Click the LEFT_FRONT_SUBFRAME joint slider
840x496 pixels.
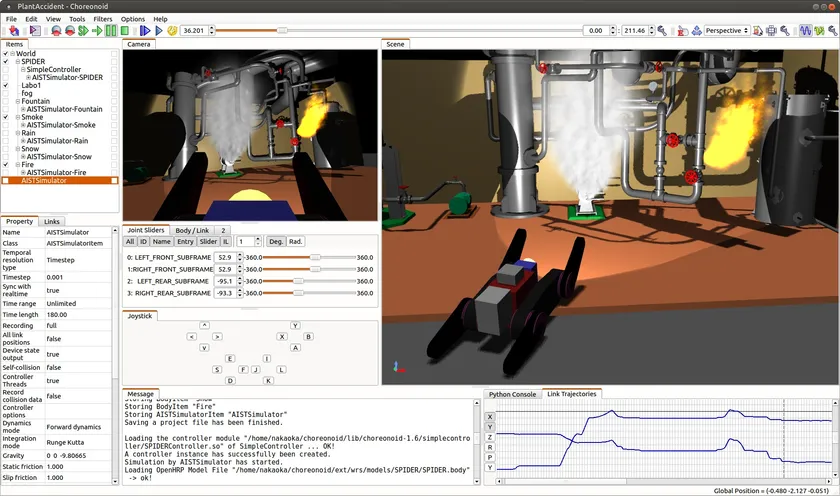point(315,257)
